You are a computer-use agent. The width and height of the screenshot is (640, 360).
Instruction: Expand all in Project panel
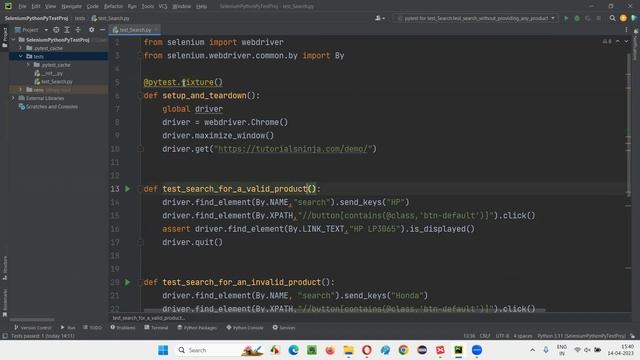[x=67, y=30]
